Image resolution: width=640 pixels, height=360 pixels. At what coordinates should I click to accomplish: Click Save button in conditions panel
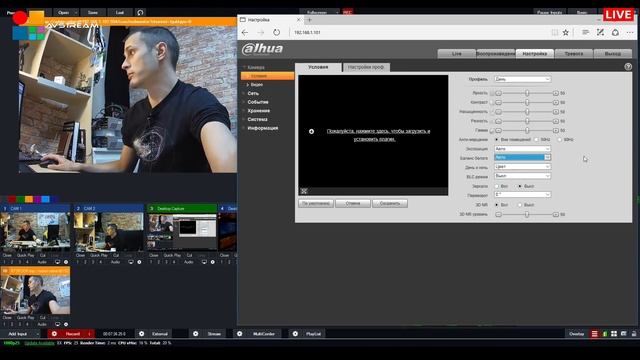coord(390,203)
